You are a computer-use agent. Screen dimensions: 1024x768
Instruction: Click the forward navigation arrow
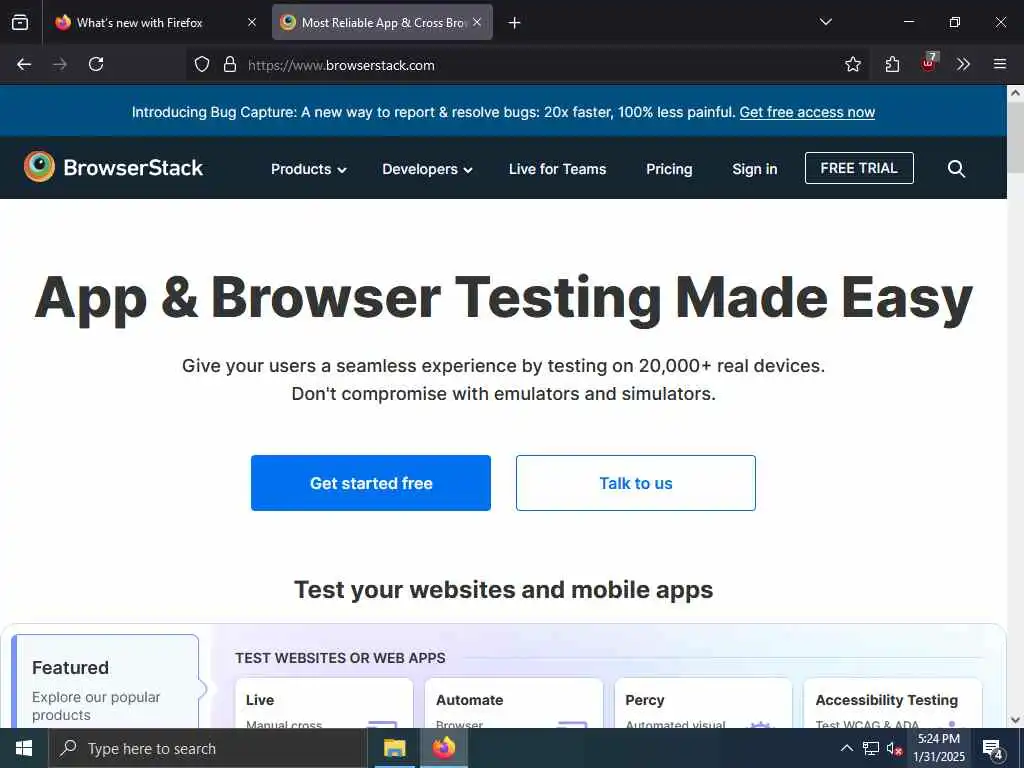tap(60, 64)
